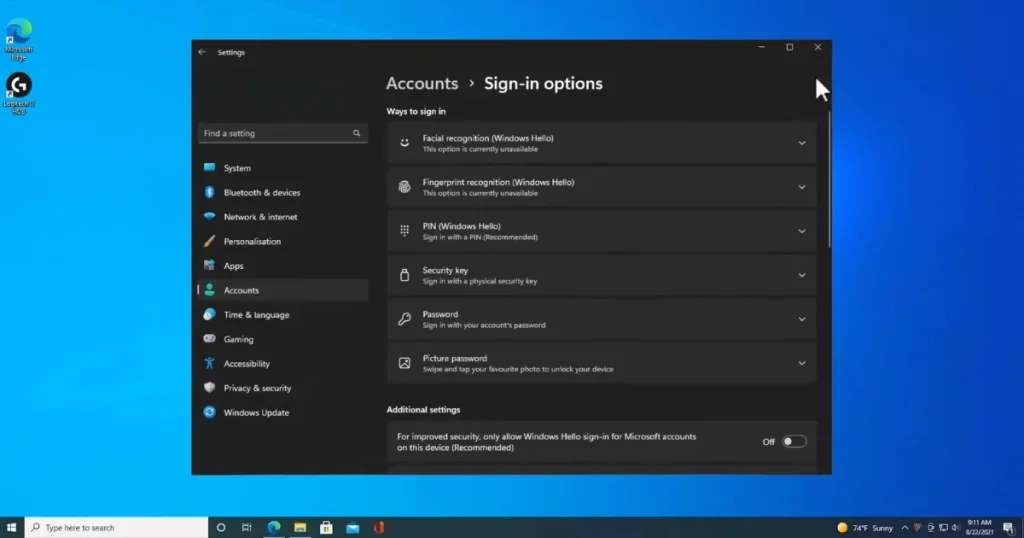1024x538 pixels.
Task: Open Logitech G HUB desktop shortcut
Action: coord(18,93)
